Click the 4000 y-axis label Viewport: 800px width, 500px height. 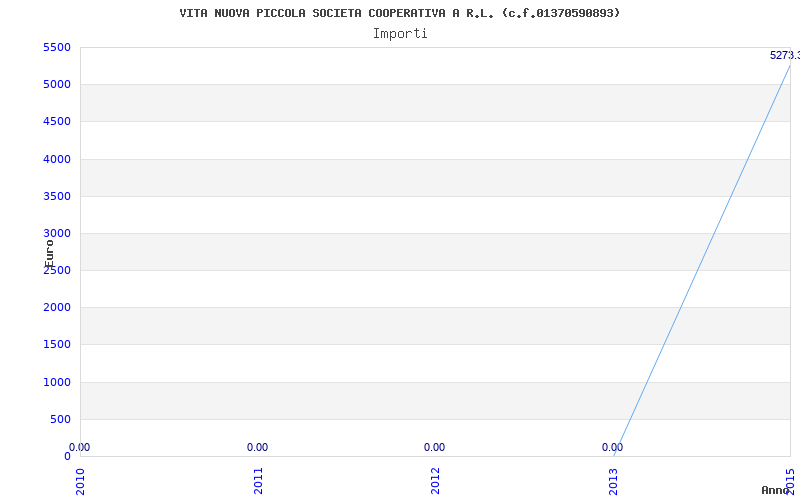pos(57,159)
